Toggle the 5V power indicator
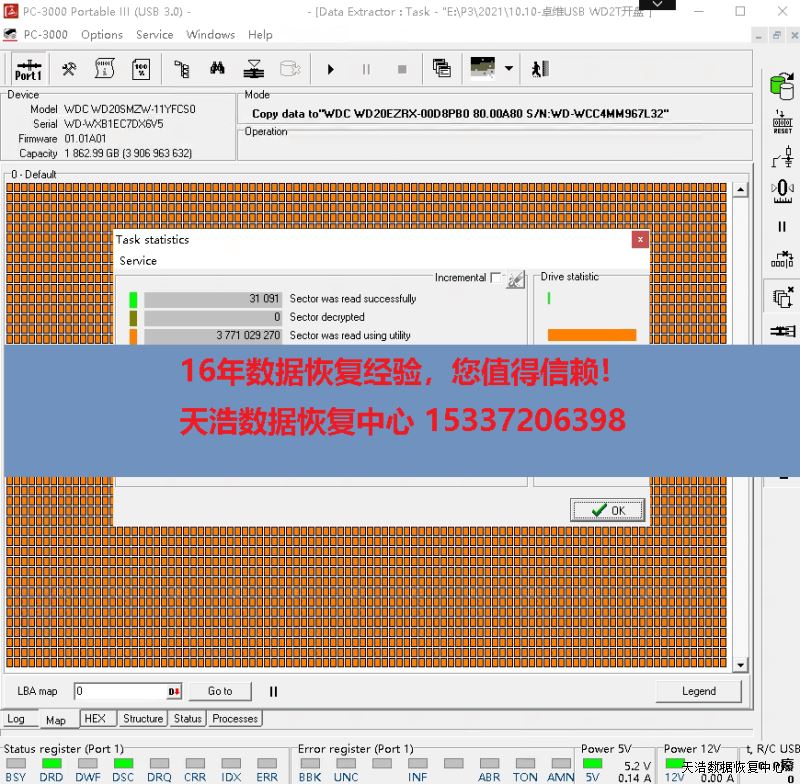The width and height of the screenshot is (800, 784). tap(593, 764)
